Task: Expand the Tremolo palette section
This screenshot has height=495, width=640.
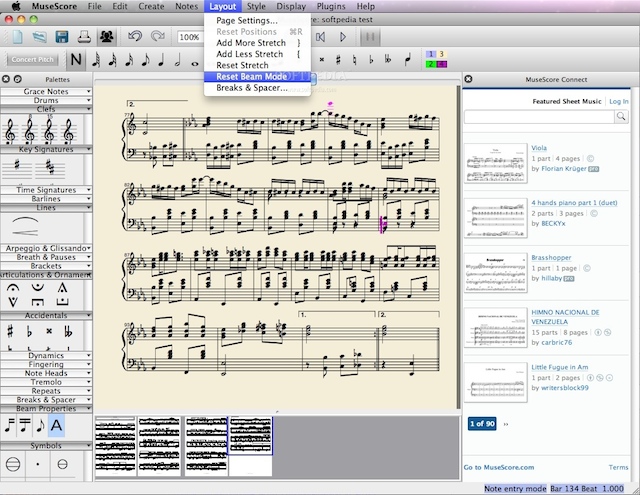Action: coord(46,382)
